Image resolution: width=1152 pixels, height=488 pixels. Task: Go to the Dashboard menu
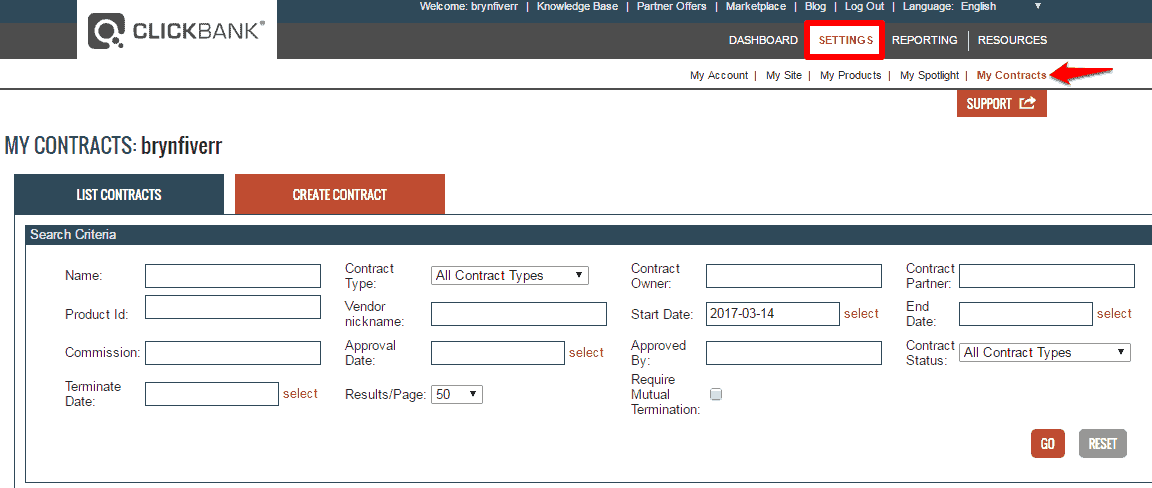[x=763, y=40]
